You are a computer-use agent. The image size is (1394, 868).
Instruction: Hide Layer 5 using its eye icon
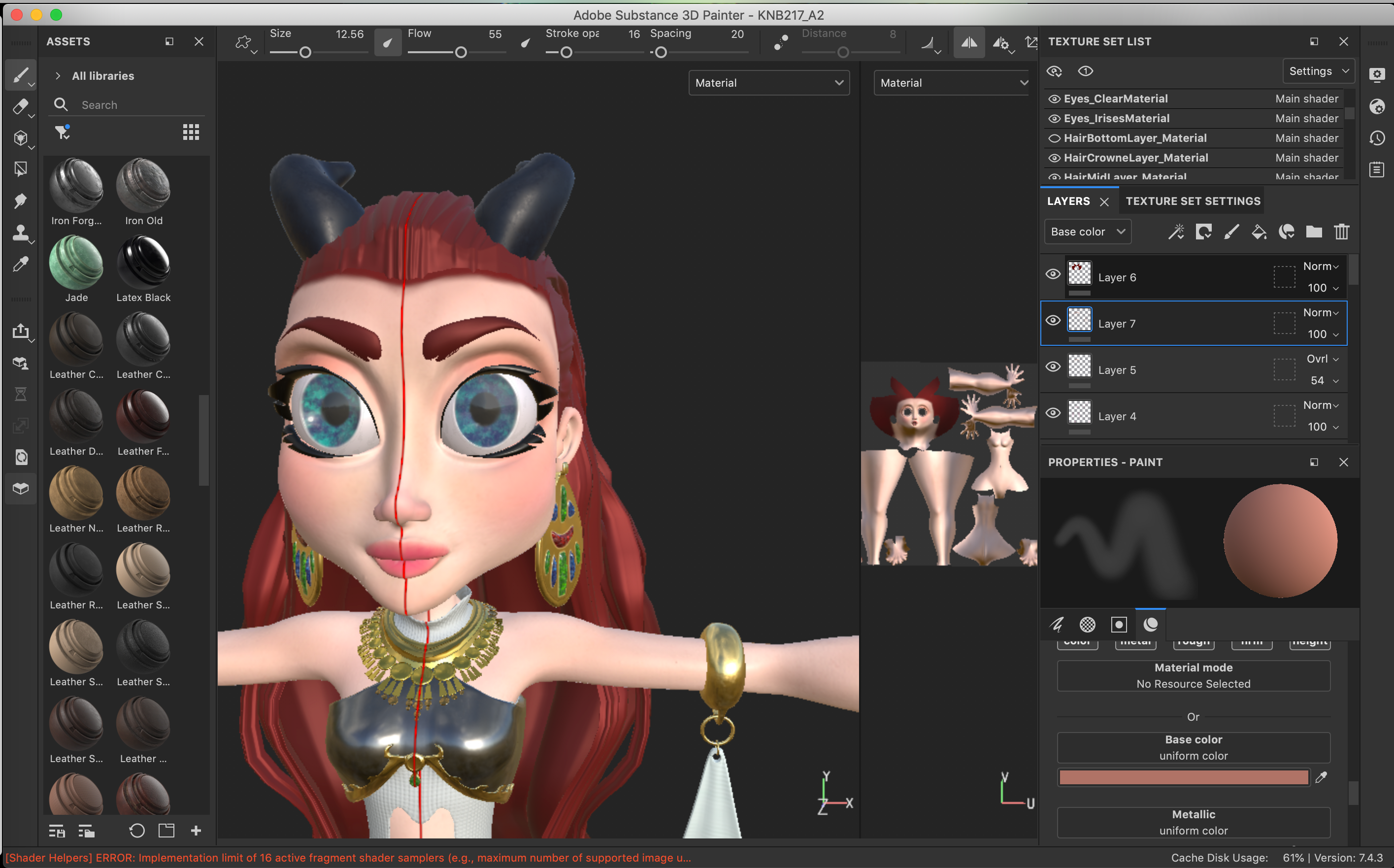pos(1053,367)
